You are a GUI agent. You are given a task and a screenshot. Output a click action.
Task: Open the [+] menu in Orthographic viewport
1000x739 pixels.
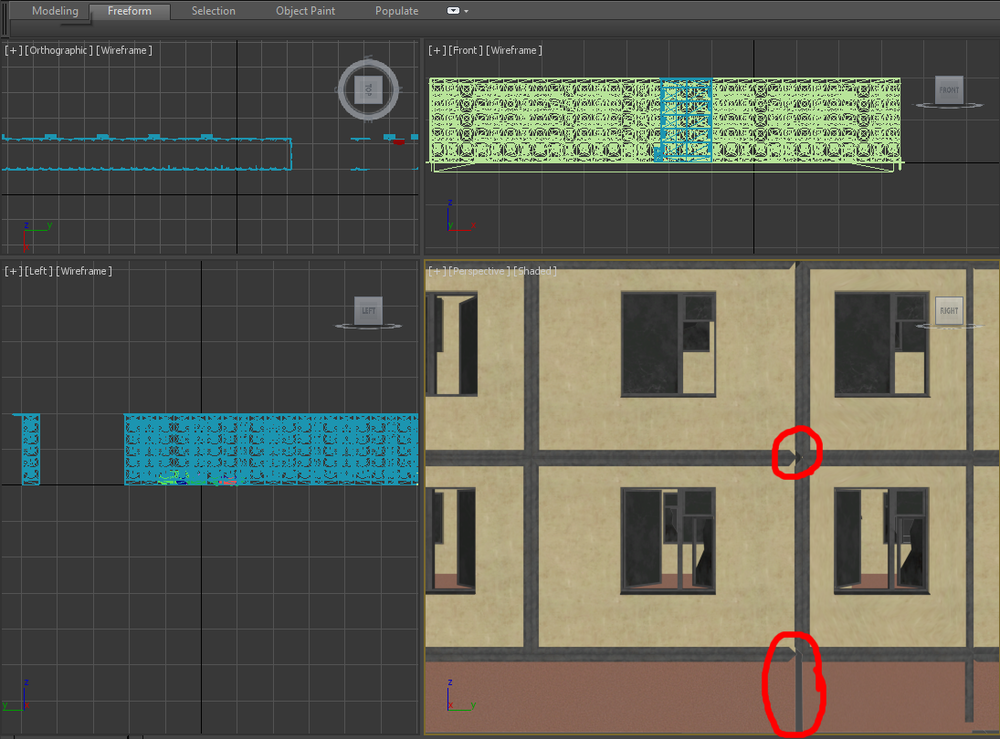pos(14,50)
